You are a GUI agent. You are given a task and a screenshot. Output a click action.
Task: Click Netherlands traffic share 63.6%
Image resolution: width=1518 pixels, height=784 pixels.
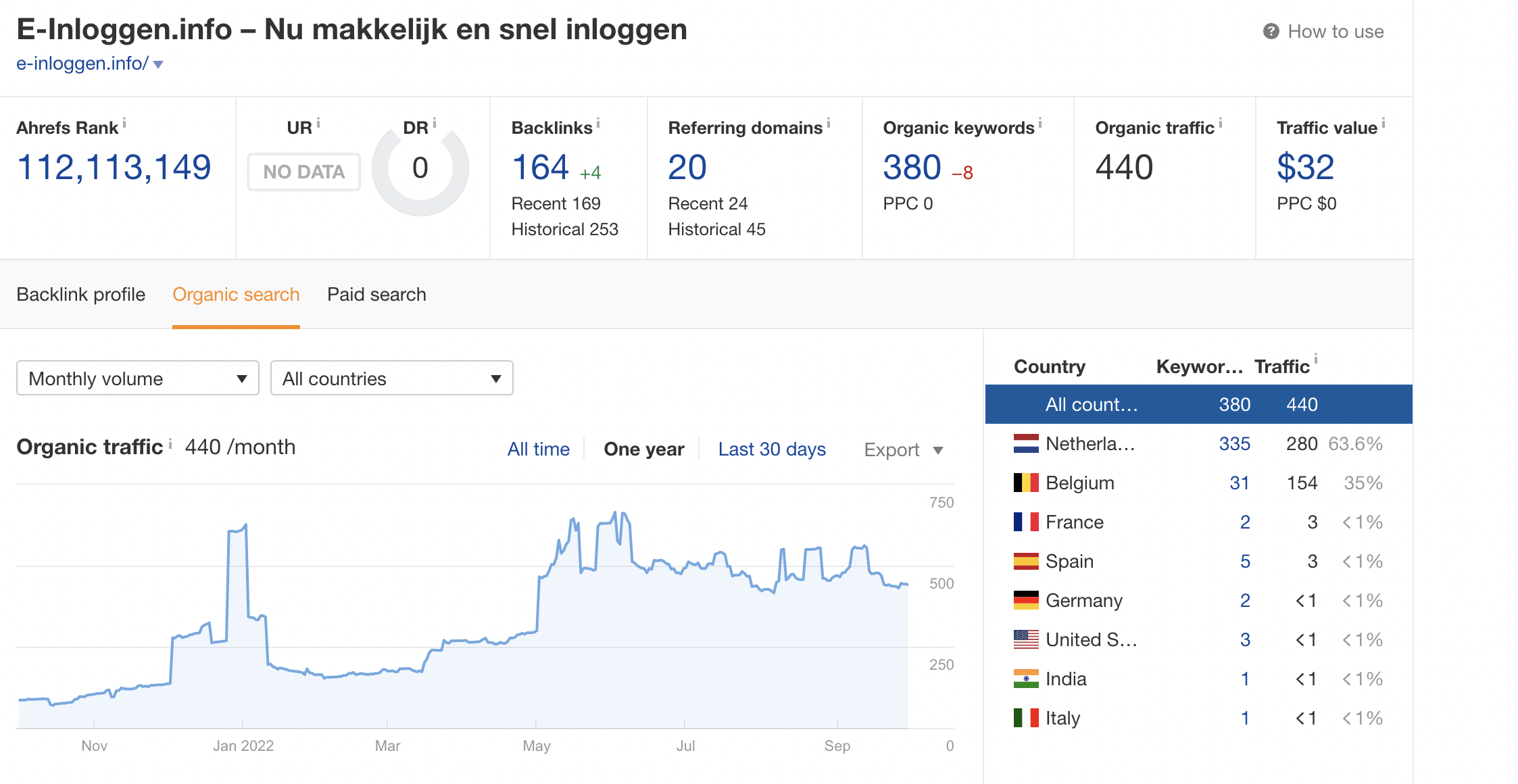click(x=1355, y=444)
